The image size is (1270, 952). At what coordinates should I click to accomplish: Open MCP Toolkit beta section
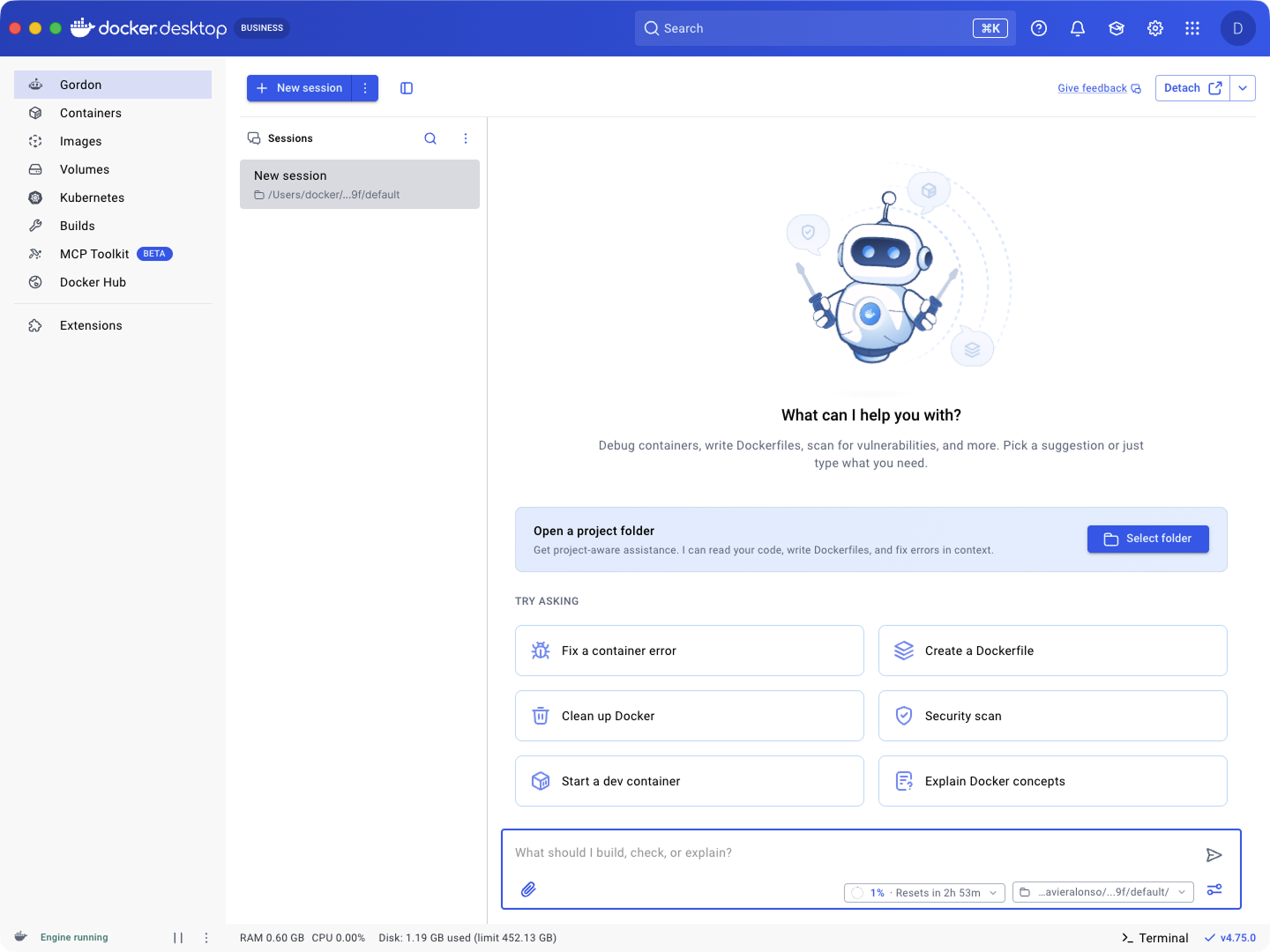click(113, 254)
